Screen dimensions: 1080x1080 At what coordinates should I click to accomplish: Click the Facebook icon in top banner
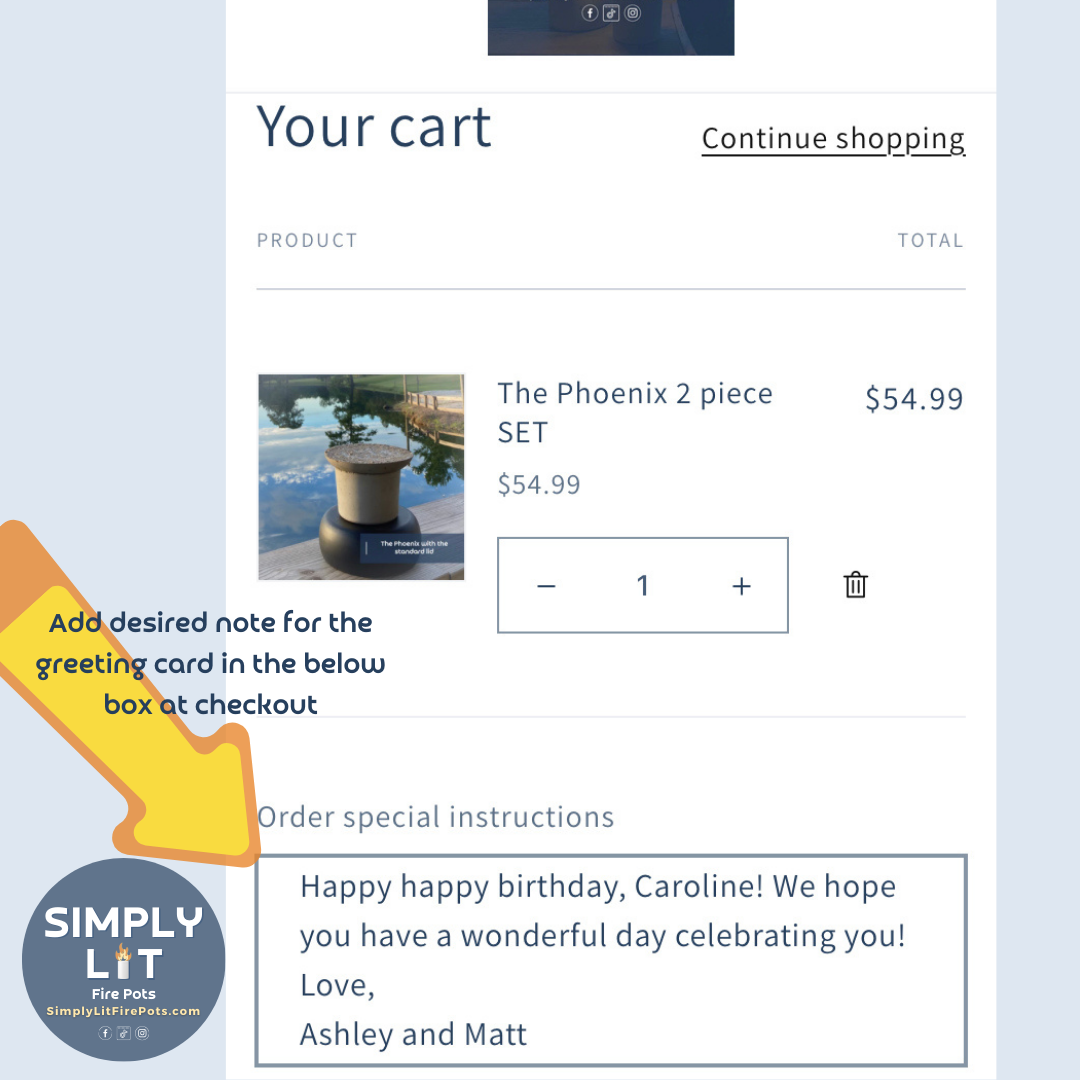click(x=590, y=13)
